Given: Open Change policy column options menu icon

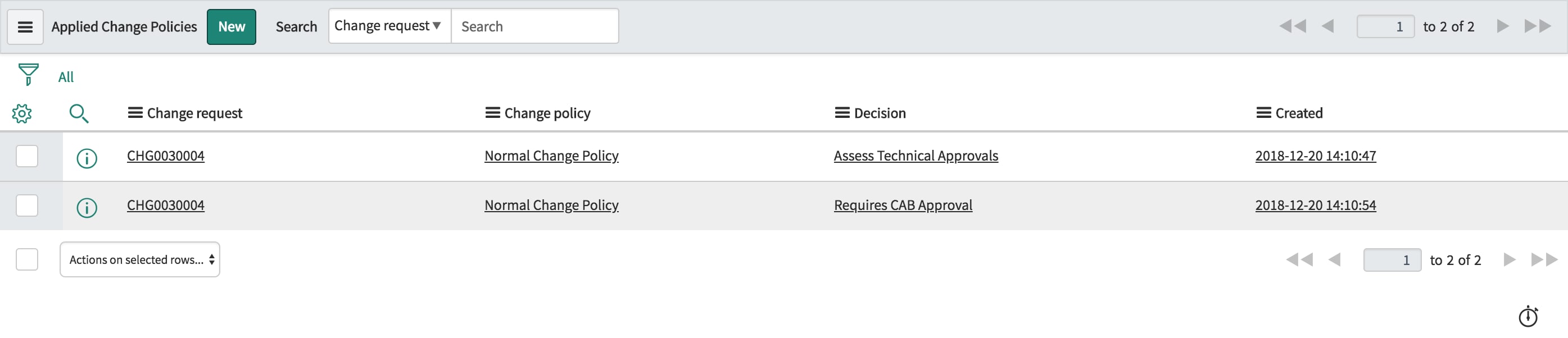Looking at the screenshot, I should (x=492, y=113).
